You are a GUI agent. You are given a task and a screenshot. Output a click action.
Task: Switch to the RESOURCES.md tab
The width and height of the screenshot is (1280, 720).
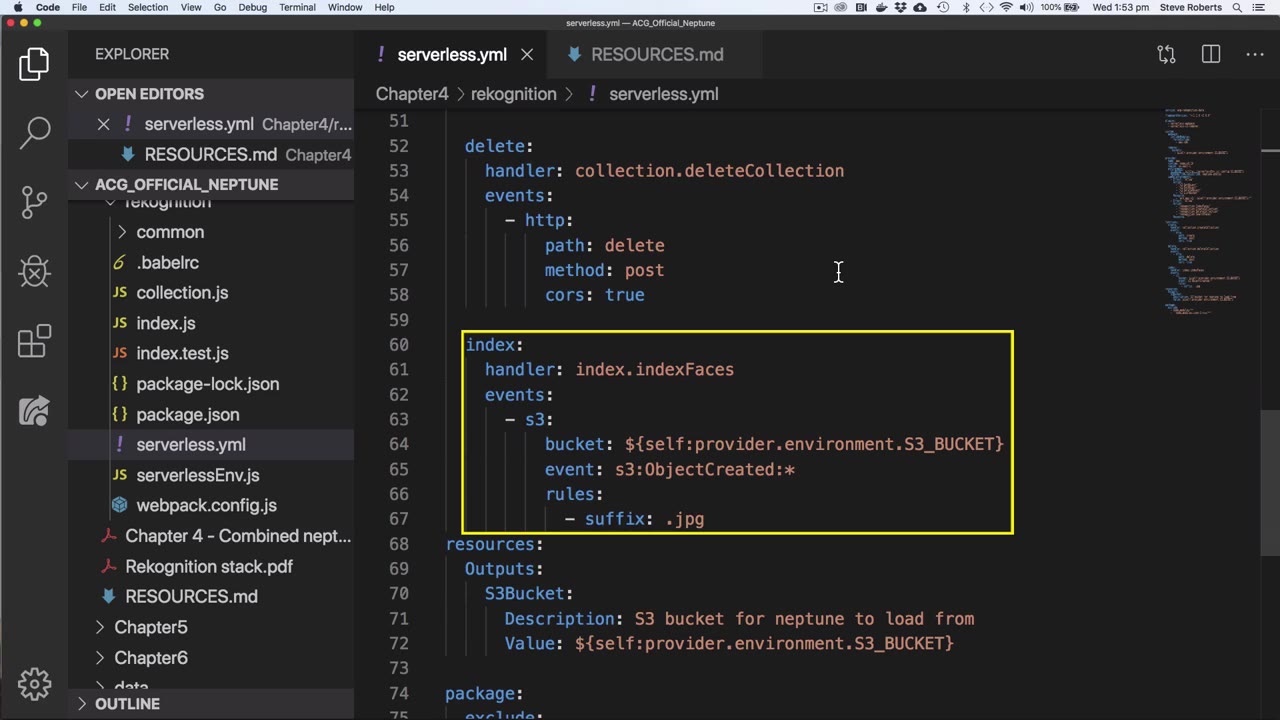click(x=656, y=54)
